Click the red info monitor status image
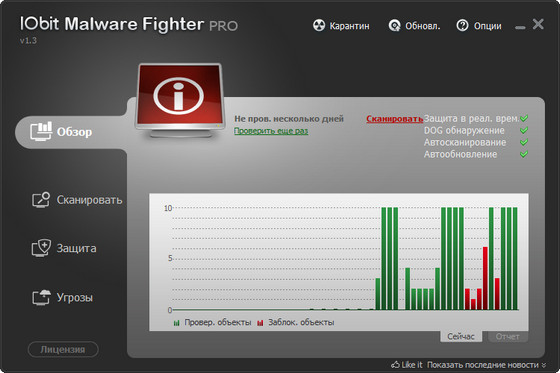This screenshot has width=560, height=373. [x=180, y=101]
